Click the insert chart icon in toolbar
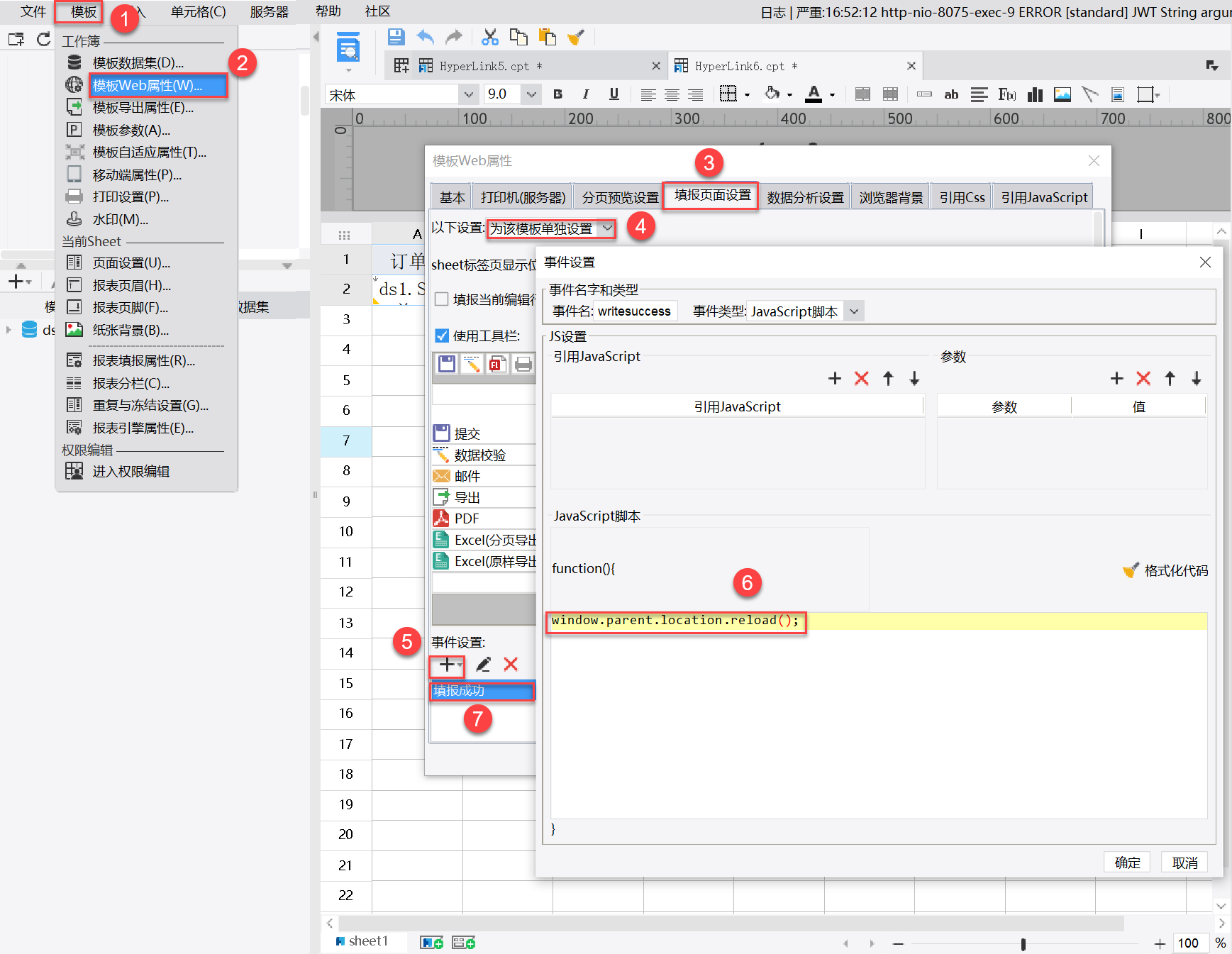 1035,94
